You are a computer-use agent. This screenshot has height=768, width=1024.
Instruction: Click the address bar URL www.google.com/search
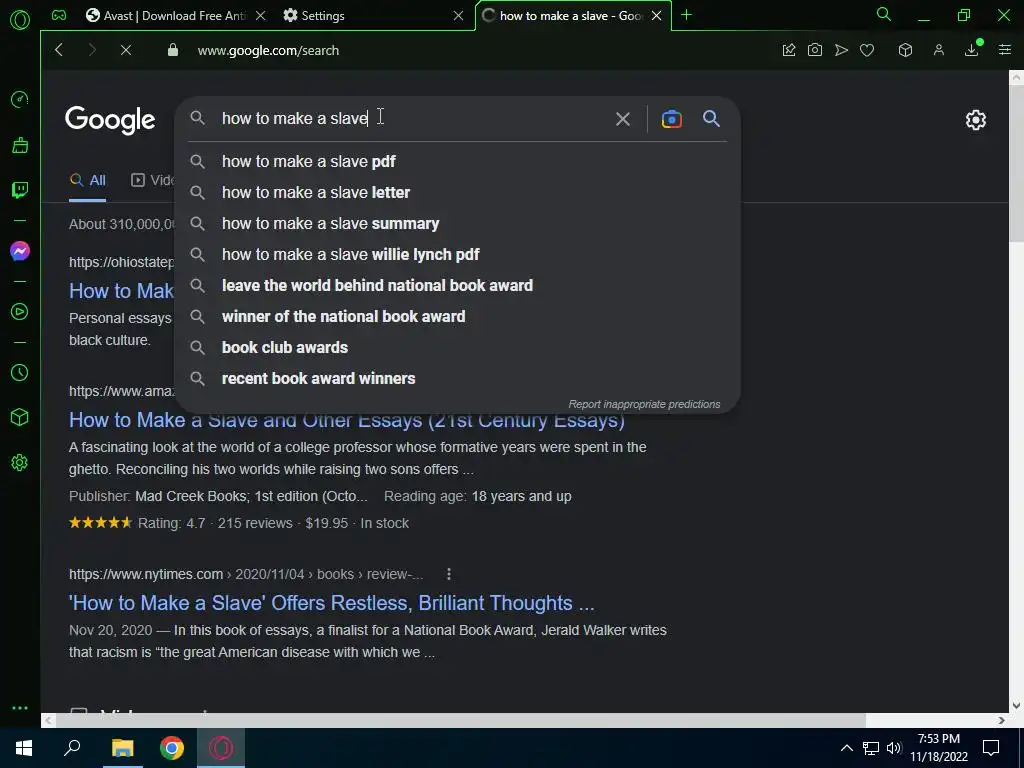tap(268, 50)
